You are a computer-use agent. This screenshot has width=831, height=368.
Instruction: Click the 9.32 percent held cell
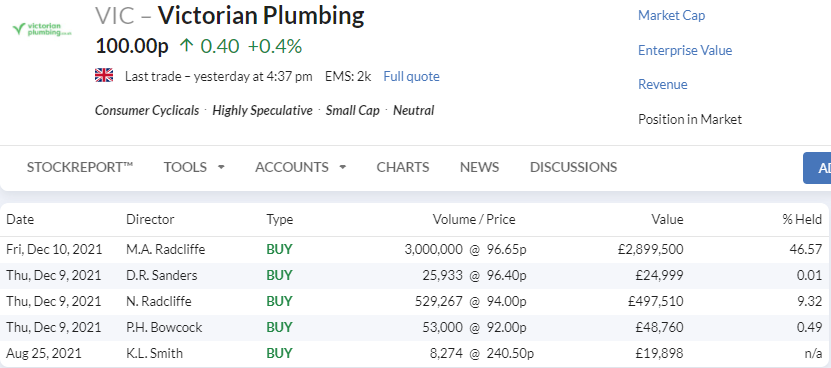click(809, 301)
